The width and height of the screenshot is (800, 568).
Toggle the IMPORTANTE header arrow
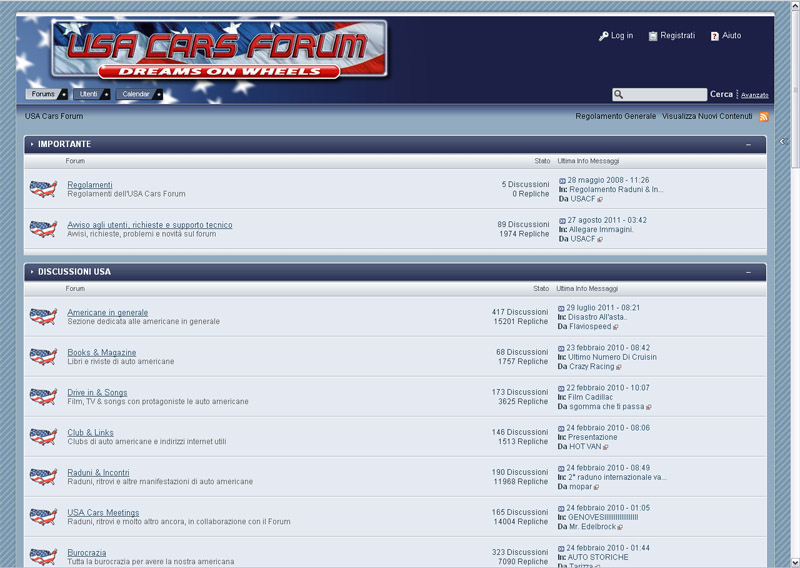pos(32,144)
